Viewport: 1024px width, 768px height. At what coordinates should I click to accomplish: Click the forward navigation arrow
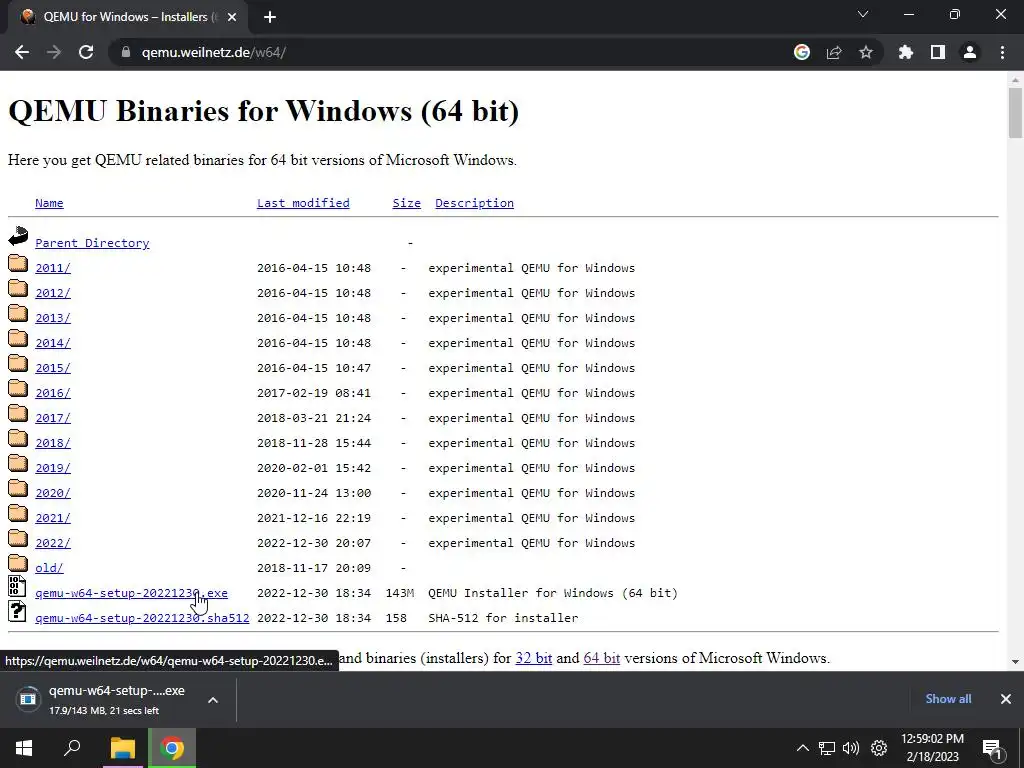(x=54, y=52)
